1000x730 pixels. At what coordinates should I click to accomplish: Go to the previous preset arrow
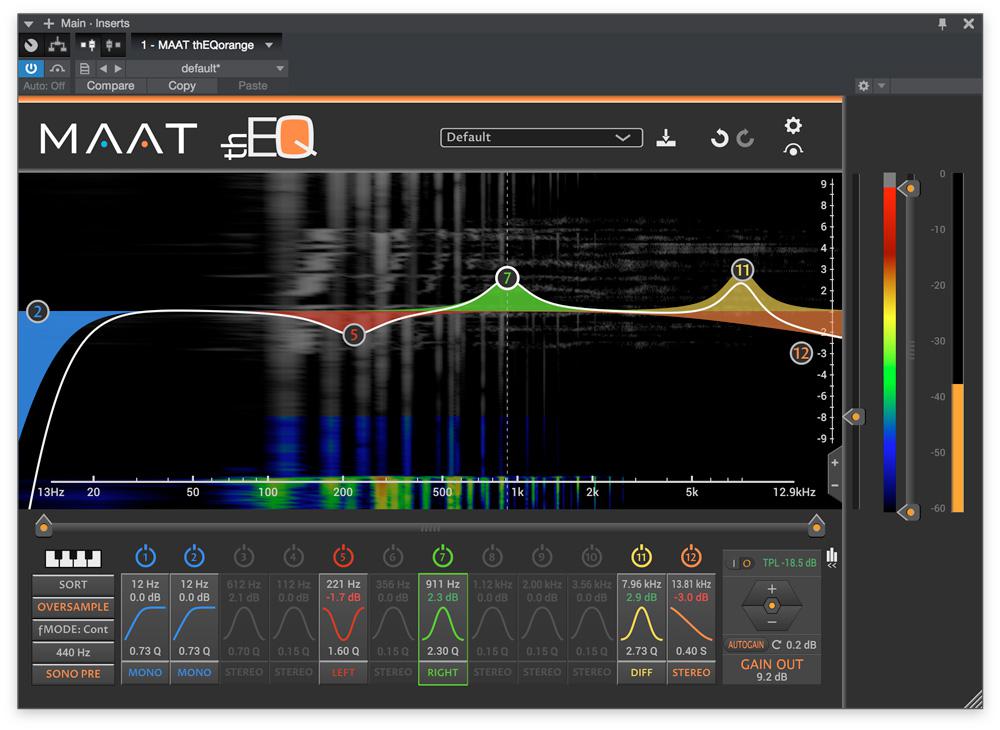(103, 68)
